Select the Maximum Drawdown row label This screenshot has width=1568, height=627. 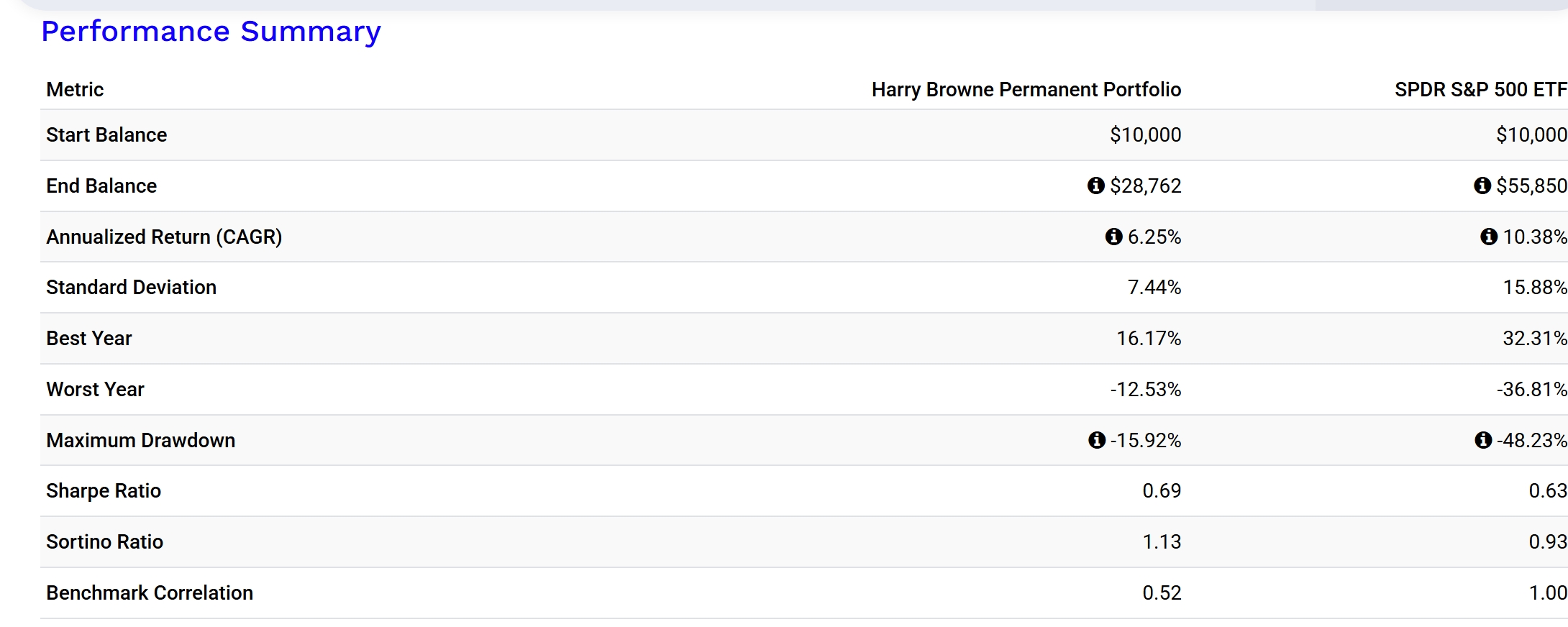pos(140,440)
